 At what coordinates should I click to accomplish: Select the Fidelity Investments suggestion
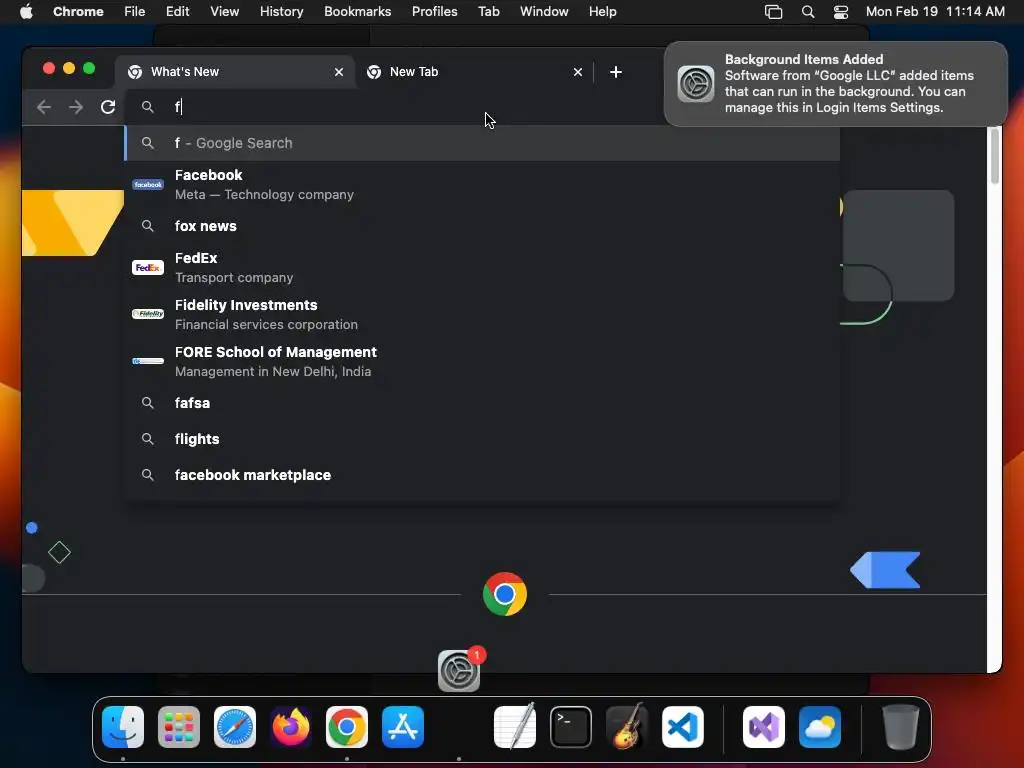point(482,315)
